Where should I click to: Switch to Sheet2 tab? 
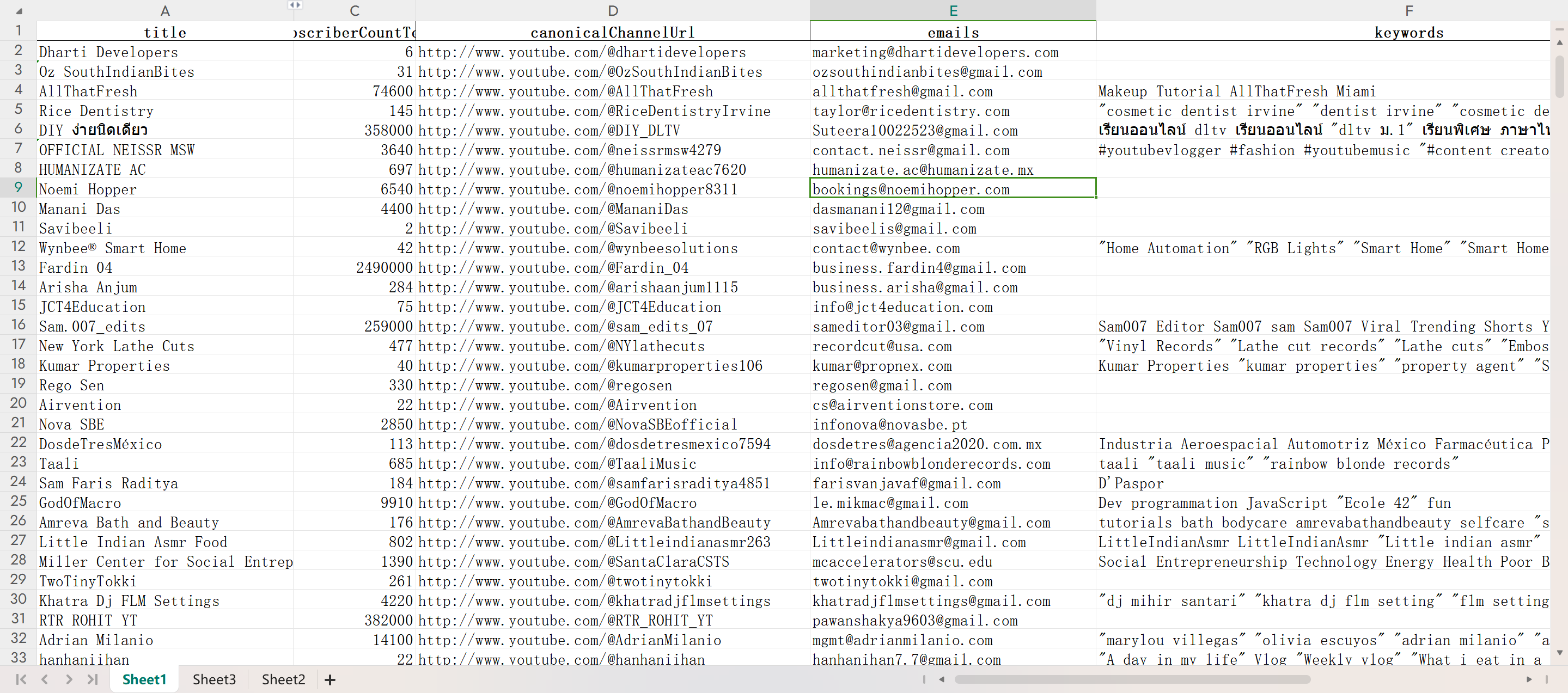(283, 679)
